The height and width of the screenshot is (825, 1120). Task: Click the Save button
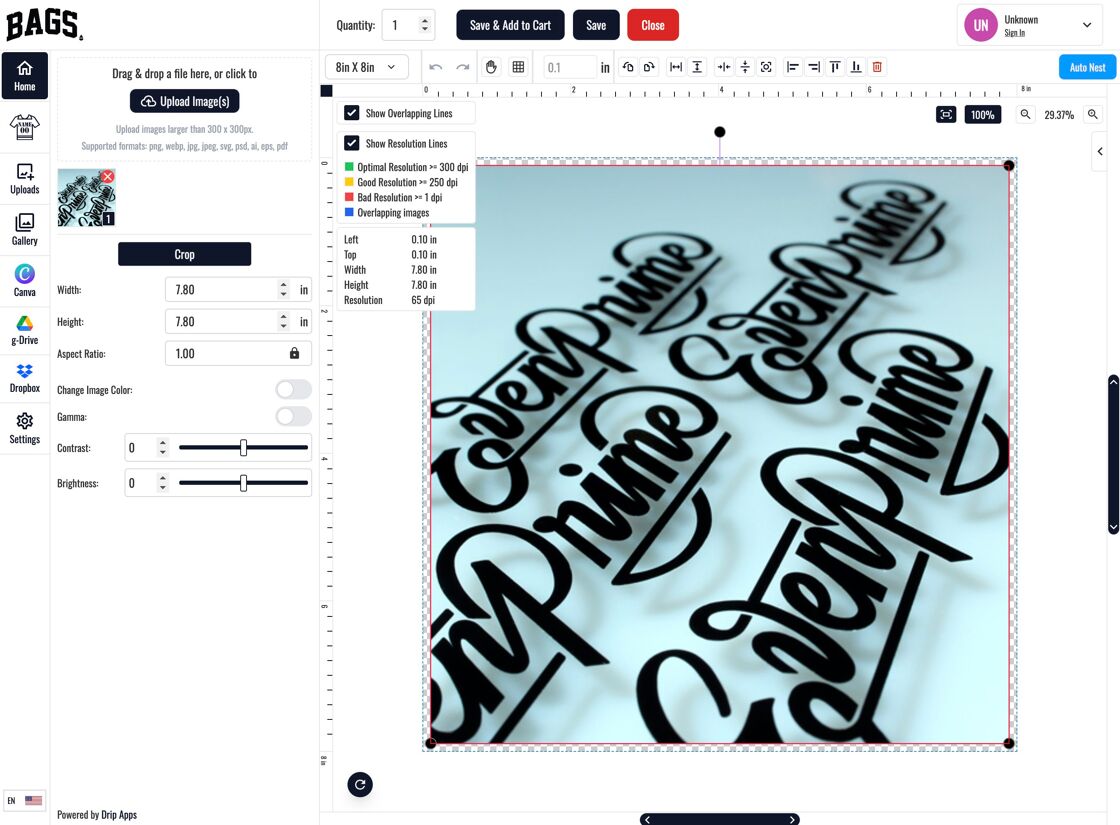pos(596,25)
